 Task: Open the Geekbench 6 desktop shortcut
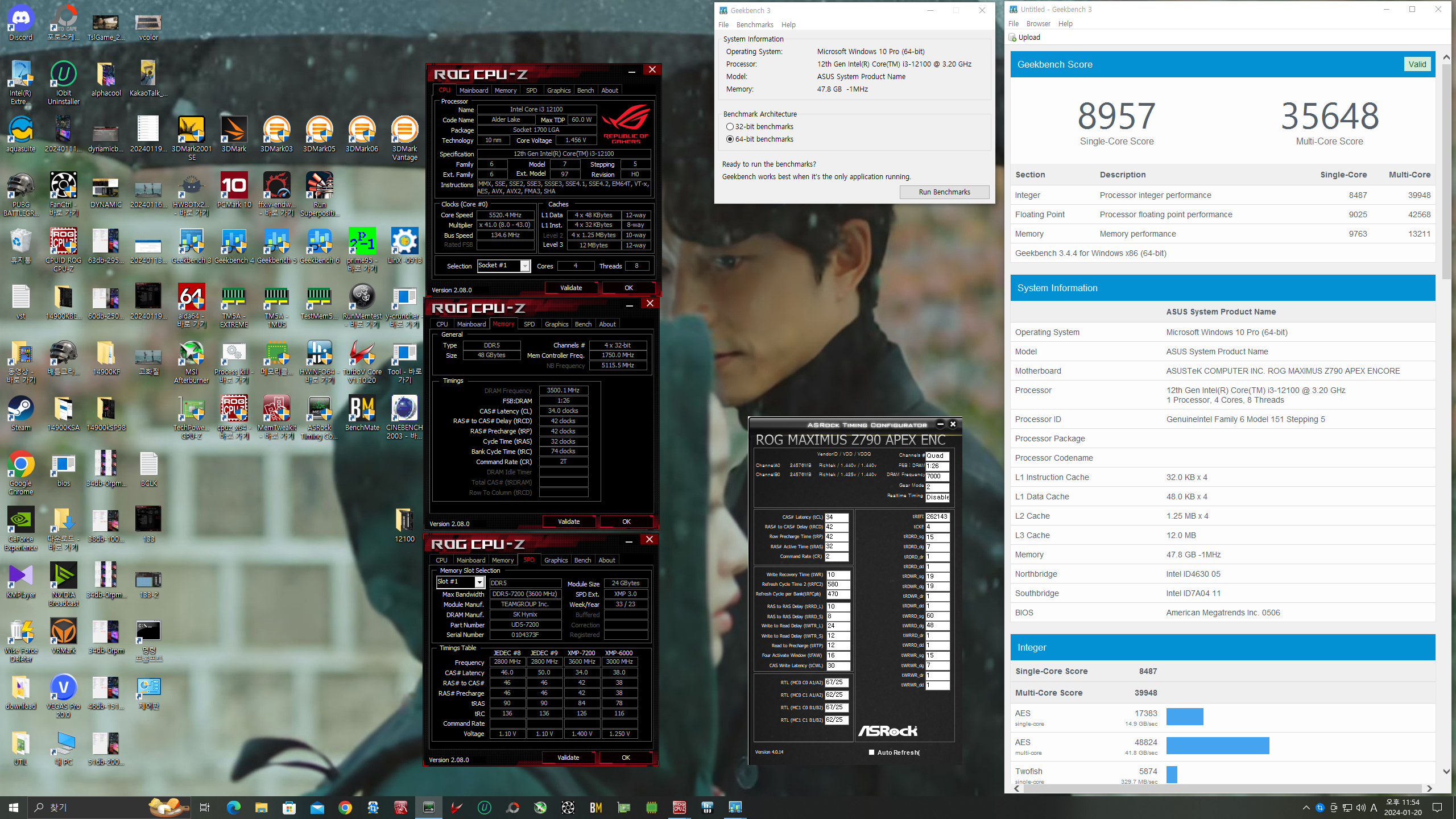coord(319,246)
